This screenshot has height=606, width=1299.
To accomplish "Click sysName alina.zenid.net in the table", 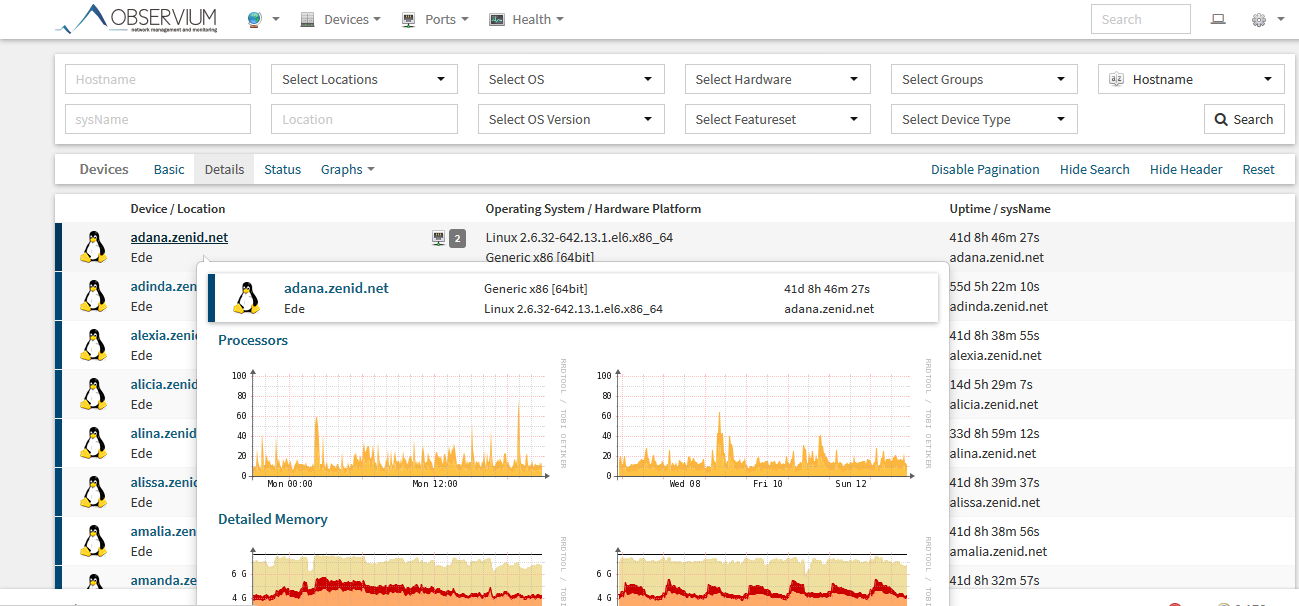I will point(993,453).
